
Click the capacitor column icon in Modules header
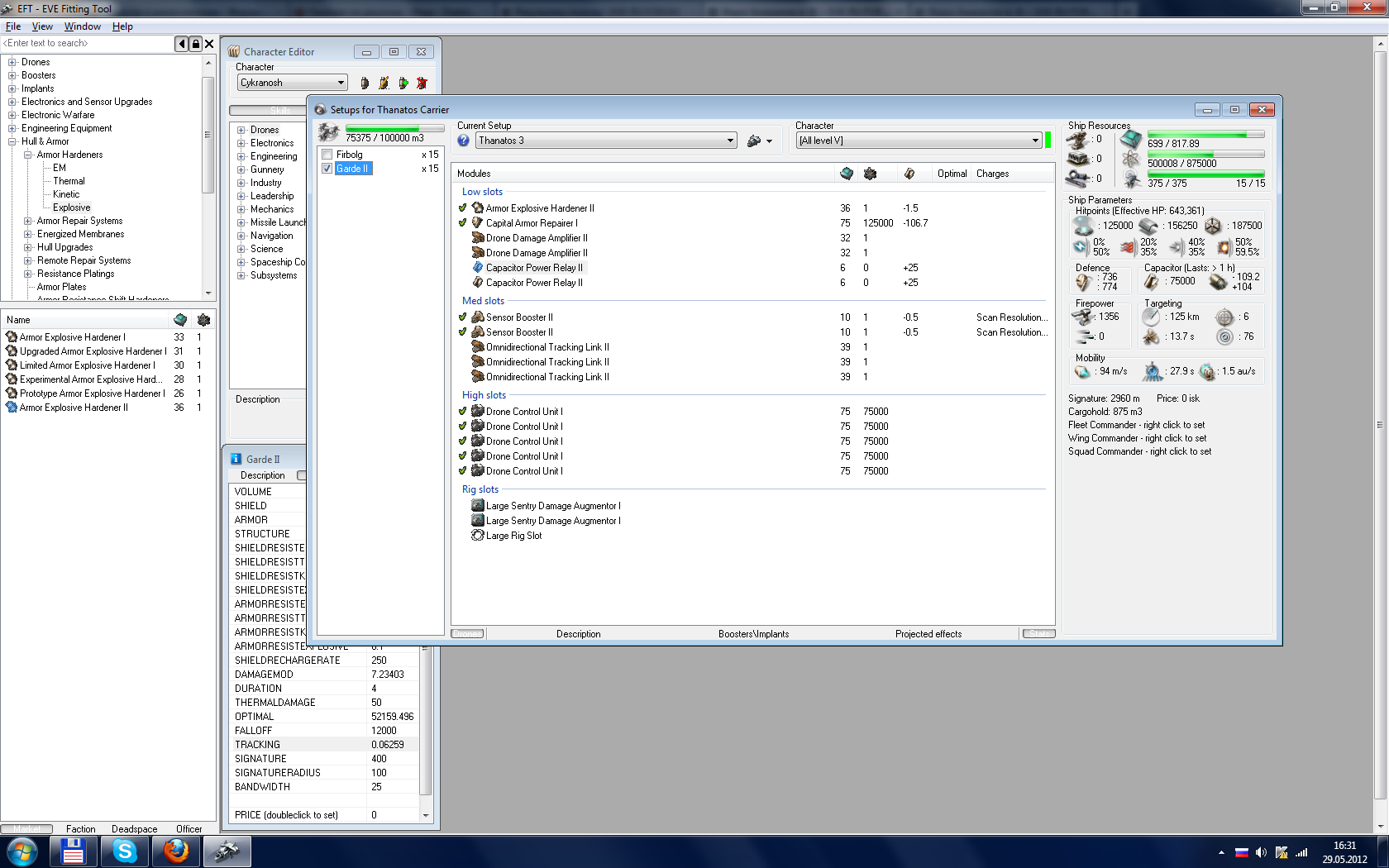[x=909, y=174]
